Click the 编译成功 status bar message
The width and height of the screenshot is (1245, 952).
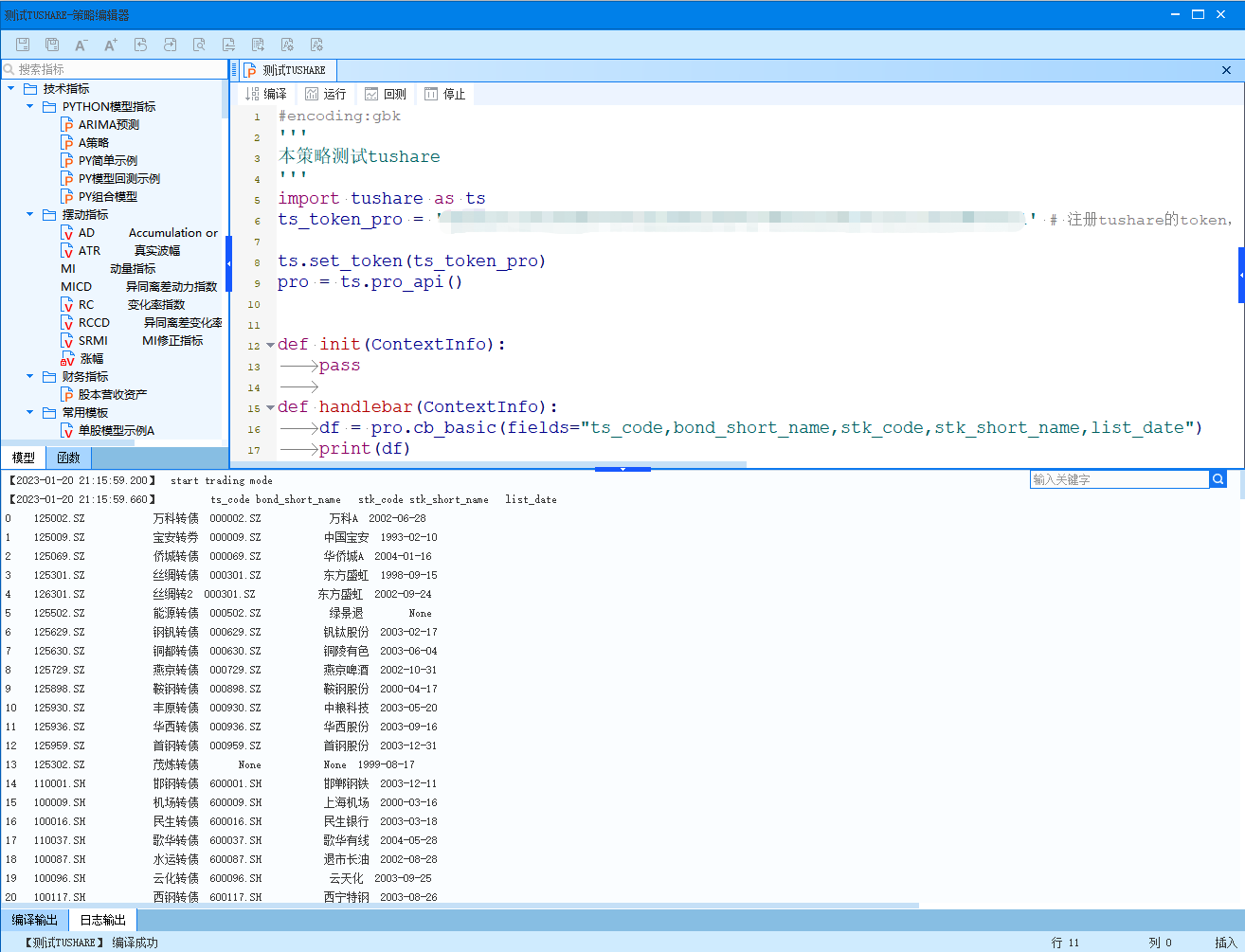pyautogui.click(x=135, y=943)
